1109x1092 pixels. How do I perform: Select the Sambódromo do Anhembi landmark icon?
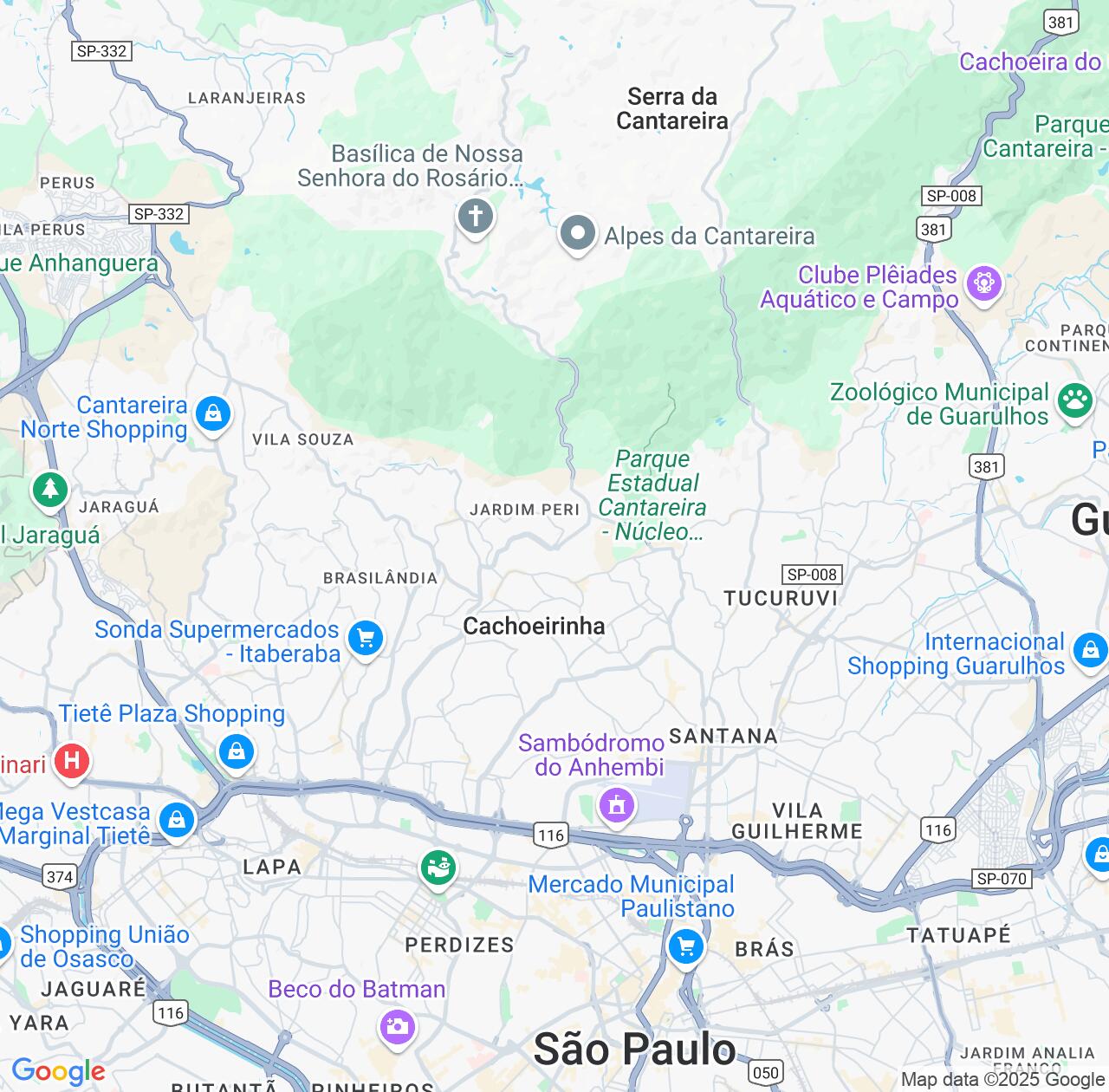click(x=617, y=806)
